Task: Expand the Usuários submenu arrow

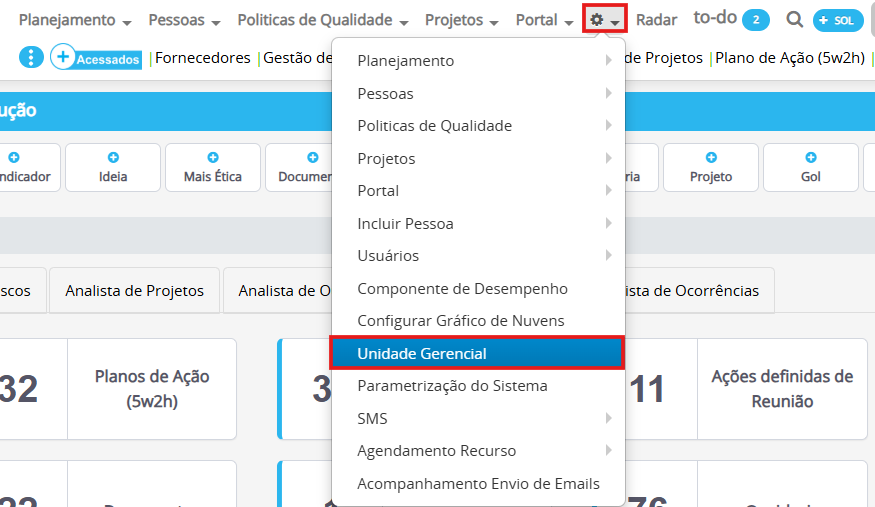Action: tap(608, 255)
